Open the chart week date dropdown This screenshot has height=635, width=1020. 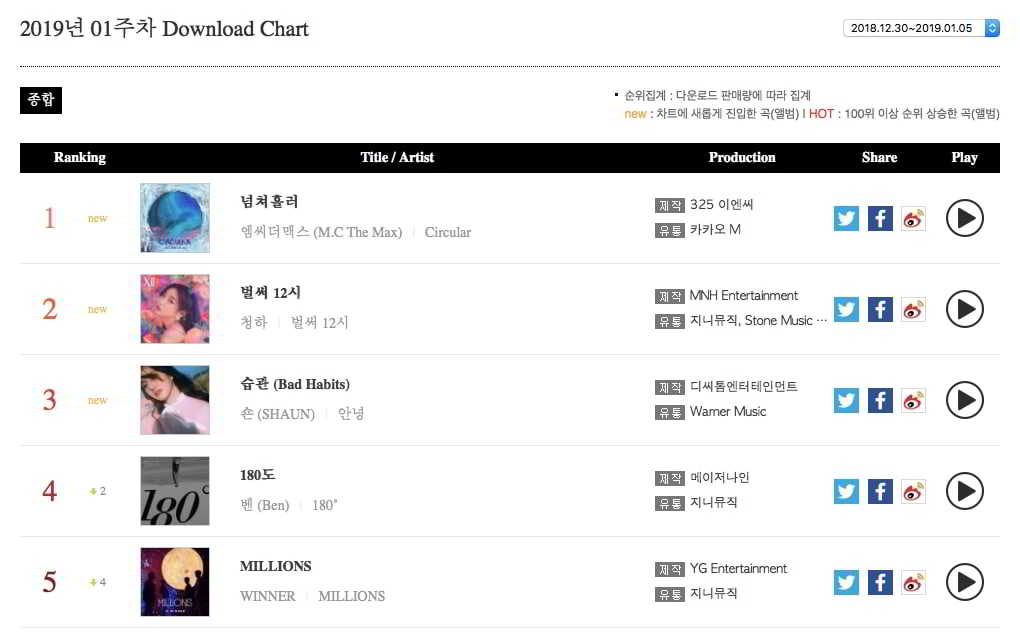pos(921,28)
